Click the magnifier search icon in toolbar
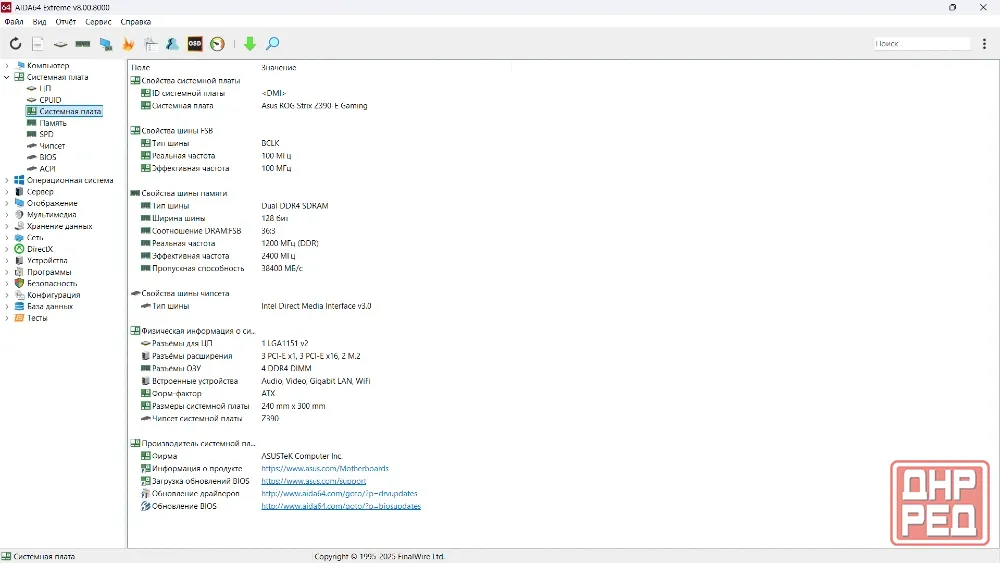 click(x=272, y=43)
